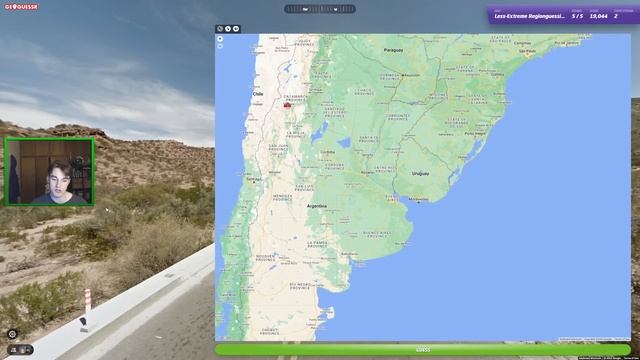Place guess on Paraguay label

point(393,50)
